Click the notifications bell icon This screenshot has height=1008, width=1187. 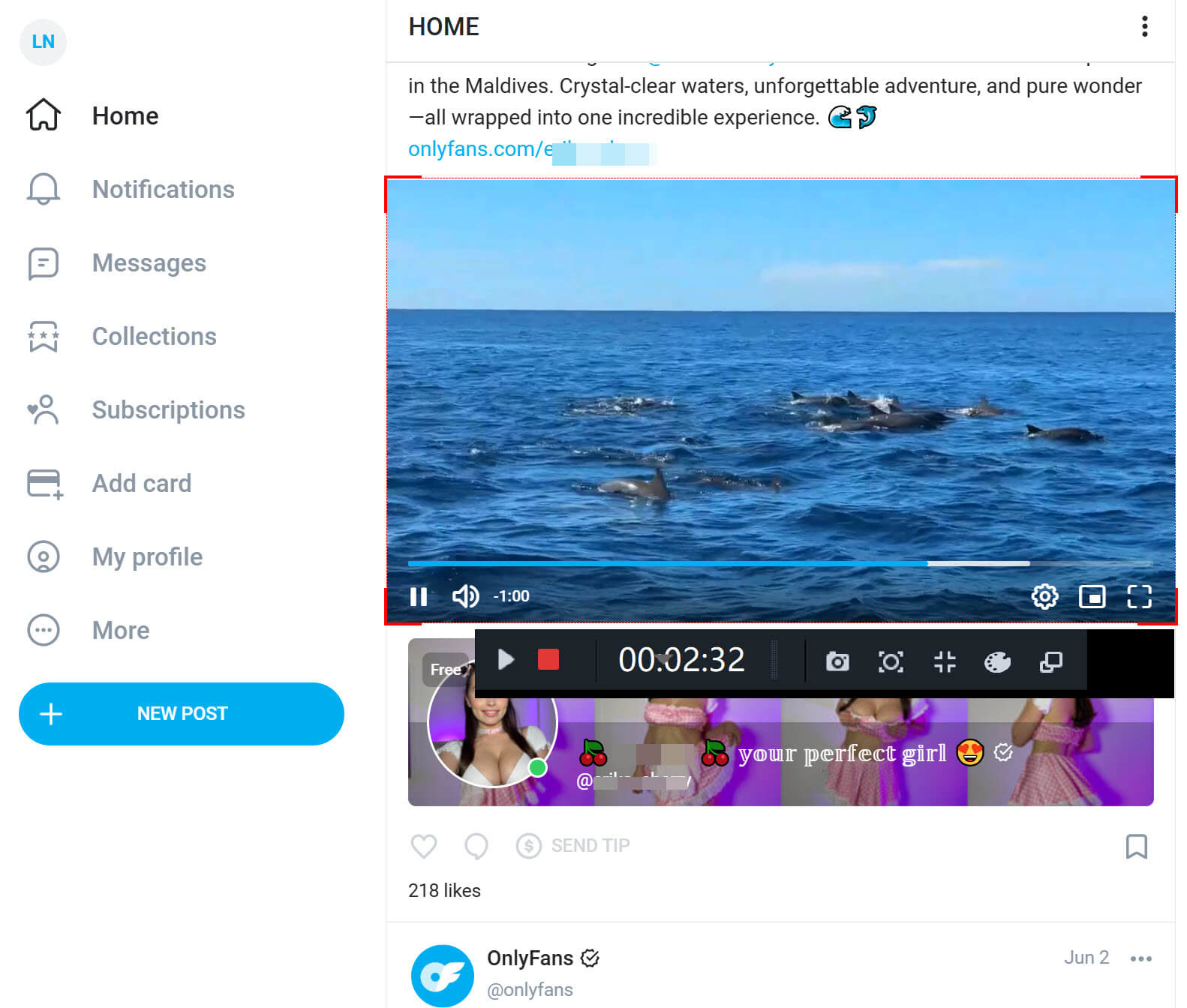[x=44, y=189]
